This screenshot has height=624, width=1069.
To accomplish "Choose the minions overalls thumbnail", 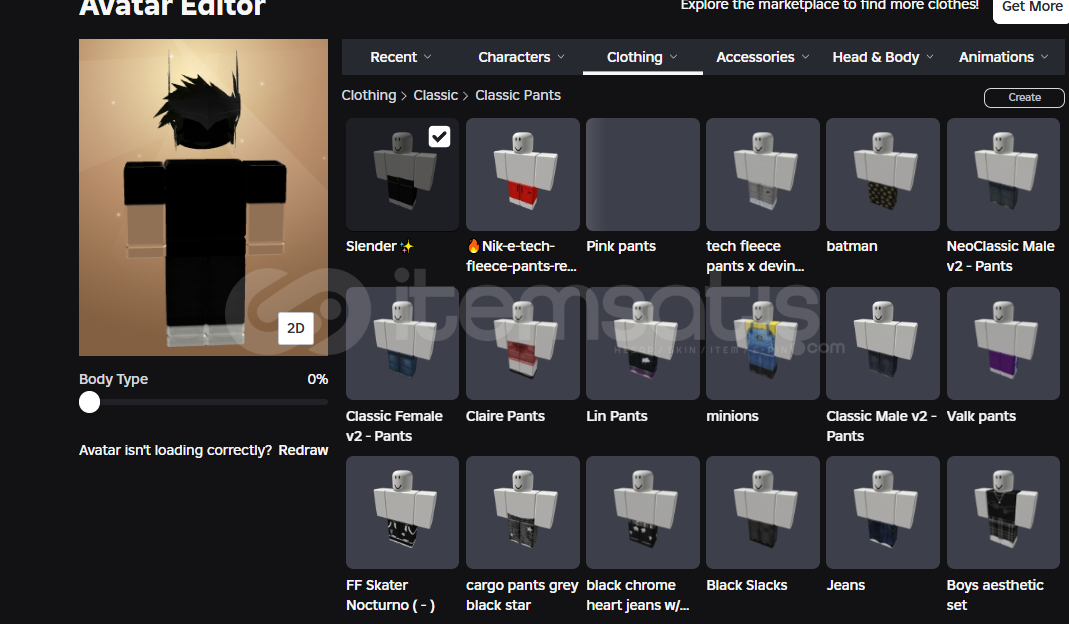I will [x=763, y=343].
